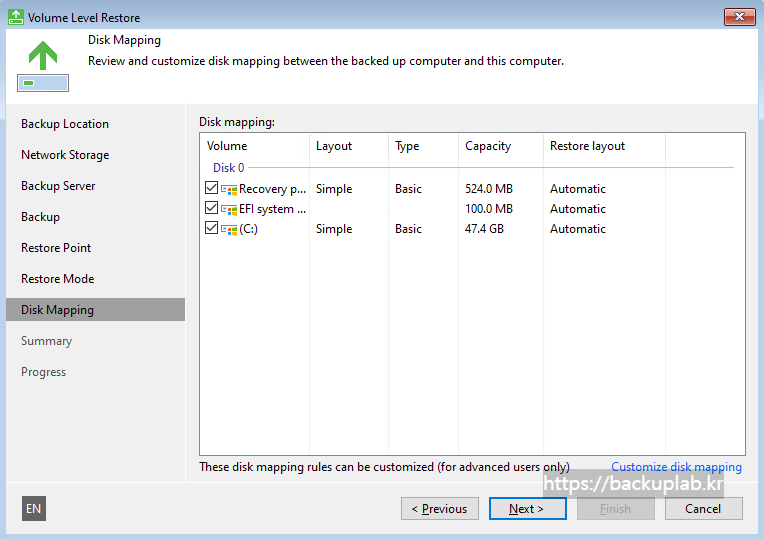The image size is (764, 539).
Task: Go to the Backup Server step
Action: click(x=58, y=186)
